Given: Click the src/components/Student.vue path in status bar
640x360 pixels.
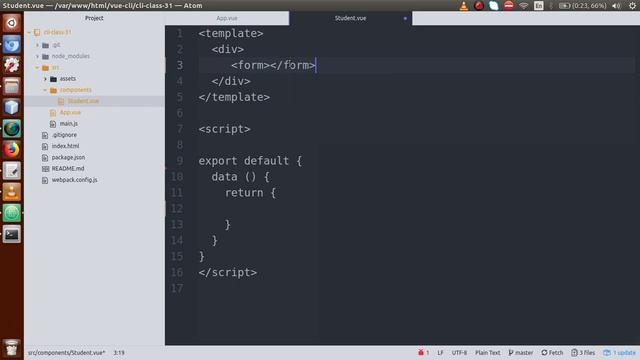Looking at the screenshot, I should click(x=66, y=353).
